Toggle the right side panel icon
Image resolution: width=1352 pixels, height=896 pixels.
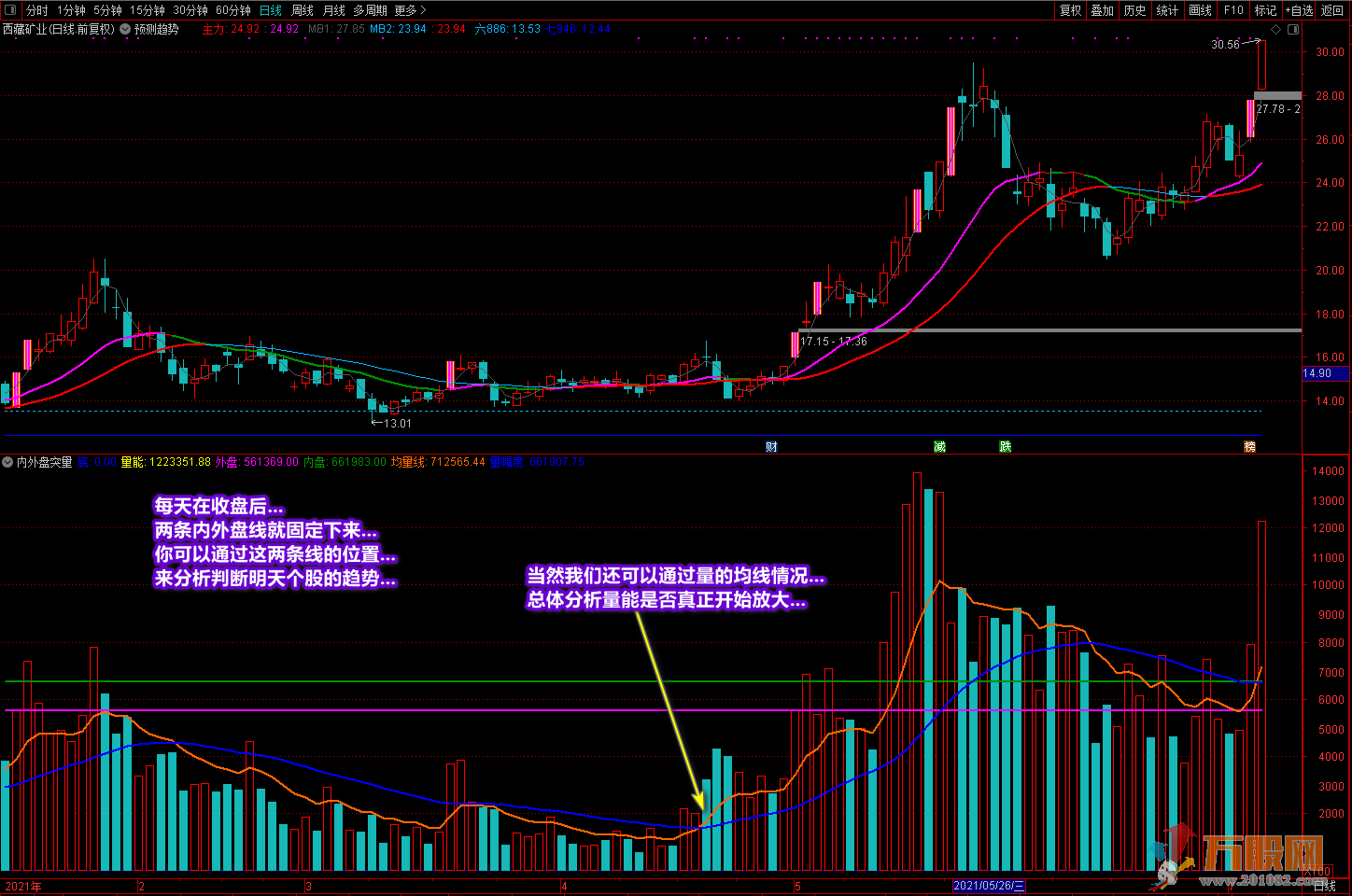[x=1293, y=29]
